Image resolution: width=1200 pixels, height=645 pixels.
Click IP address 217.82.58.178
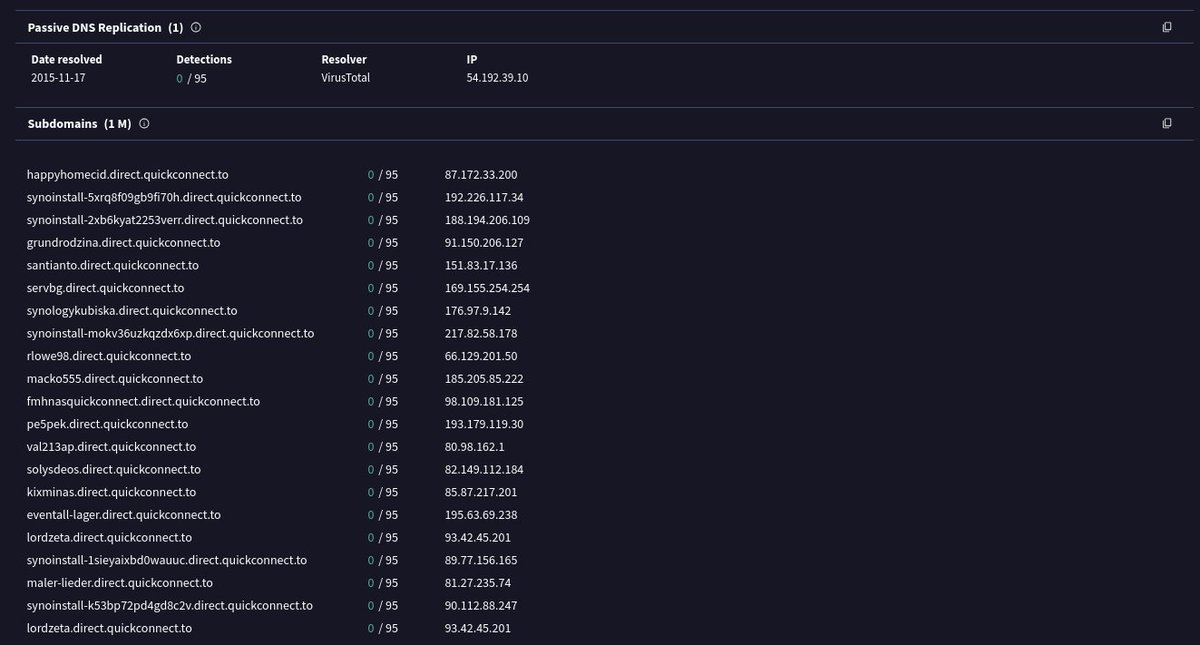pos(481,333)
